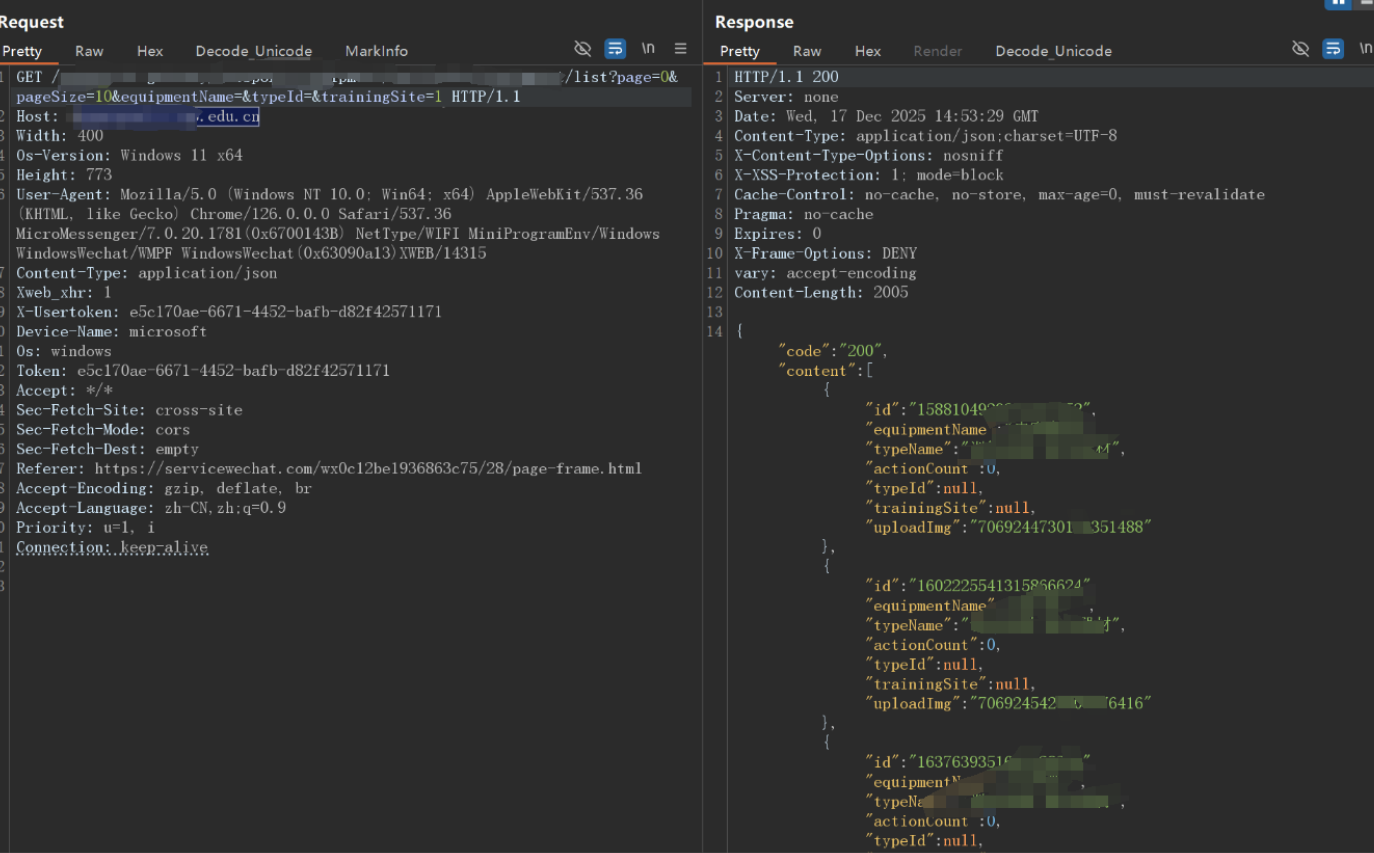Toggle the \n non-printable characters button in Request
The width and height of the screenshot is (1374, 853).
[x=648, y=48]
